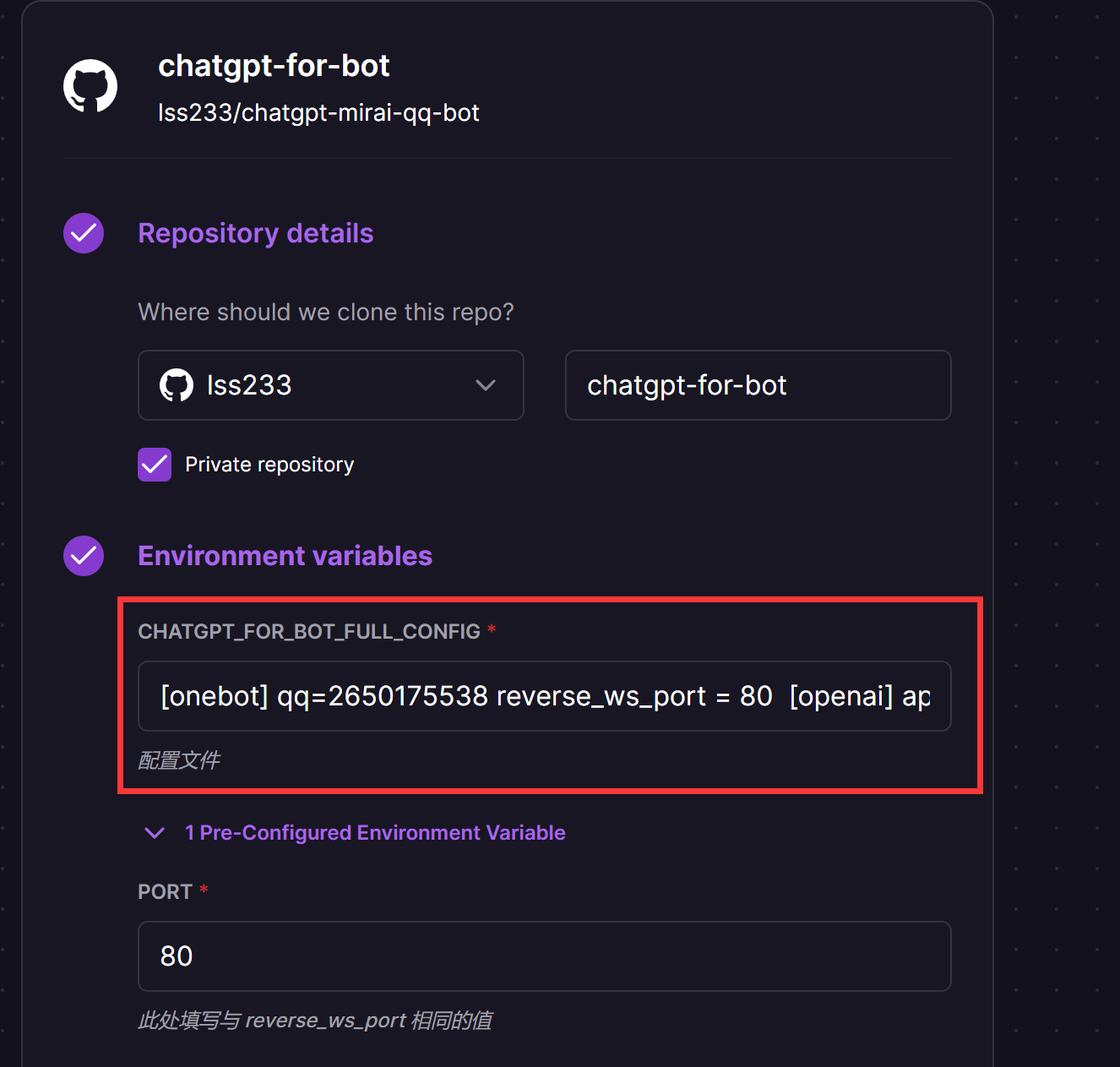The width and height of the screenshot is (1120, 1067).
Task: Click the "1 Pre-Configured Environment Variable" text
Action: coord(375,833)
